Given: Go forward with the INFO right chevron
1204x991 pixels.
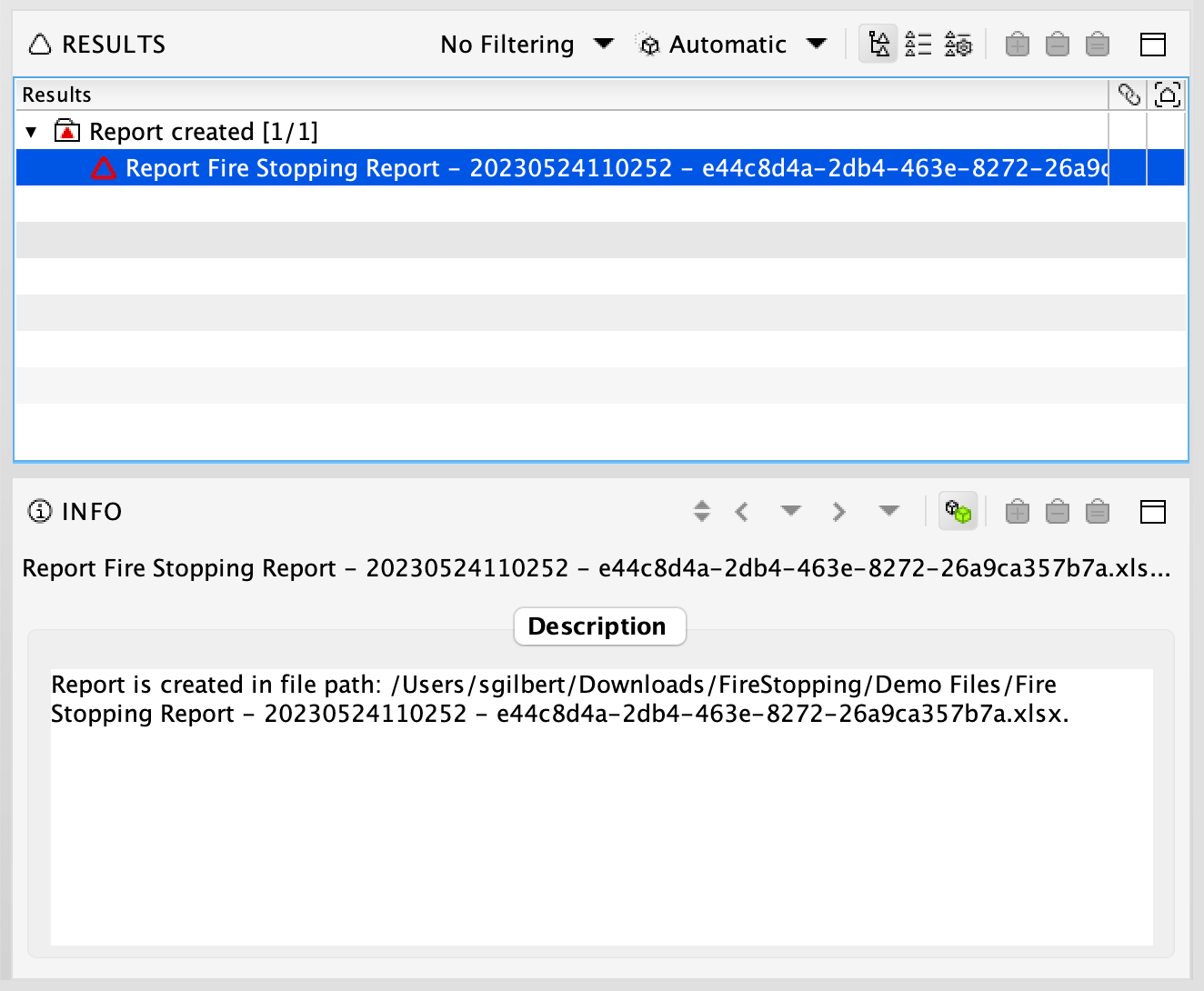Looking at the screenshot, I should click(838, 512).
